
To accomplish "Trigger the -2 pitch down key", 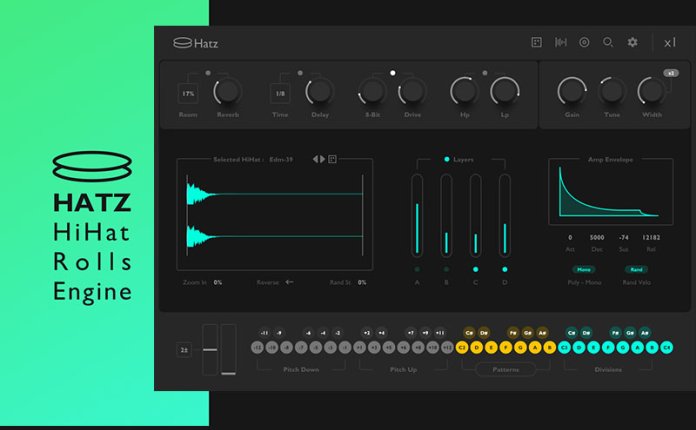I will (338, 333).
